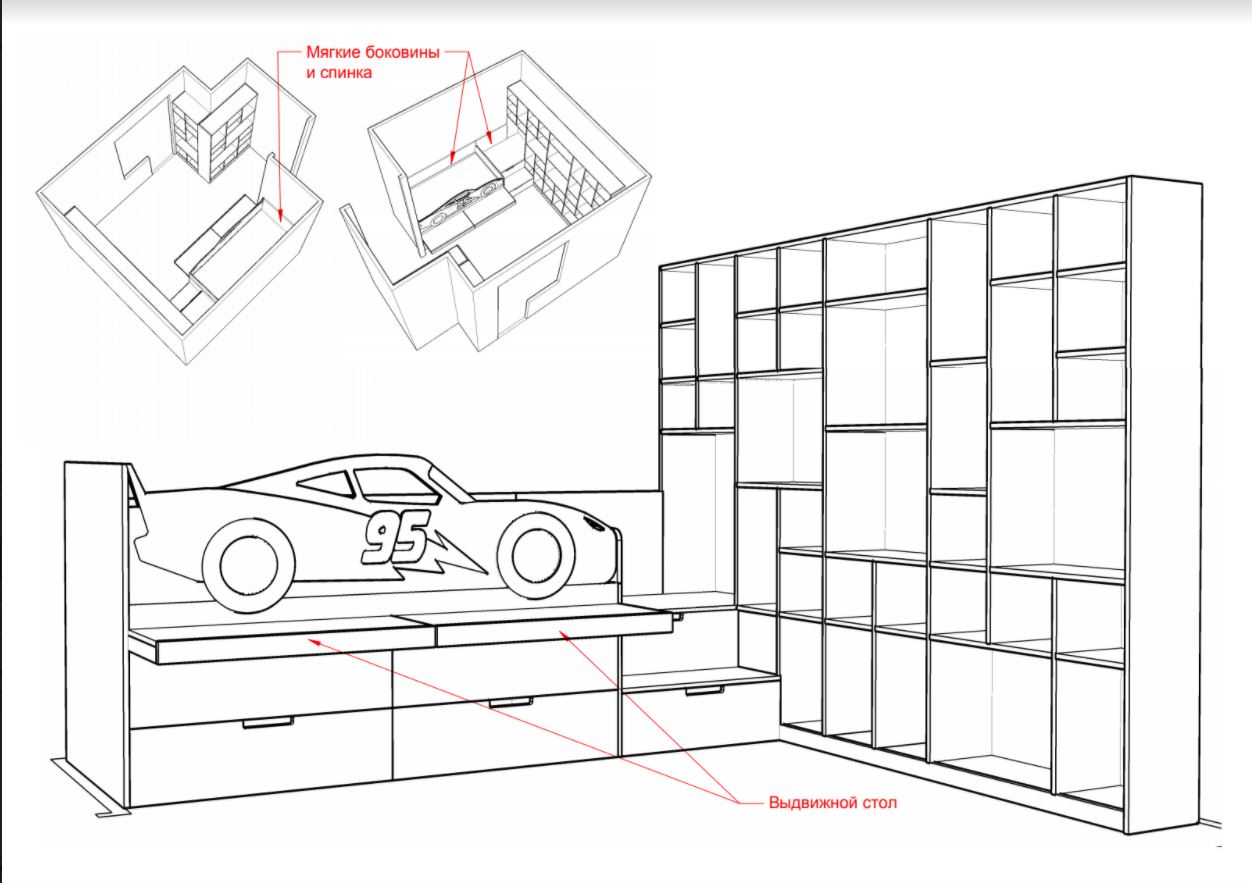This screenshot has width=1252, height=883.
Task: Click the car's front wheel near the headlight
Action: click(537, 555)
